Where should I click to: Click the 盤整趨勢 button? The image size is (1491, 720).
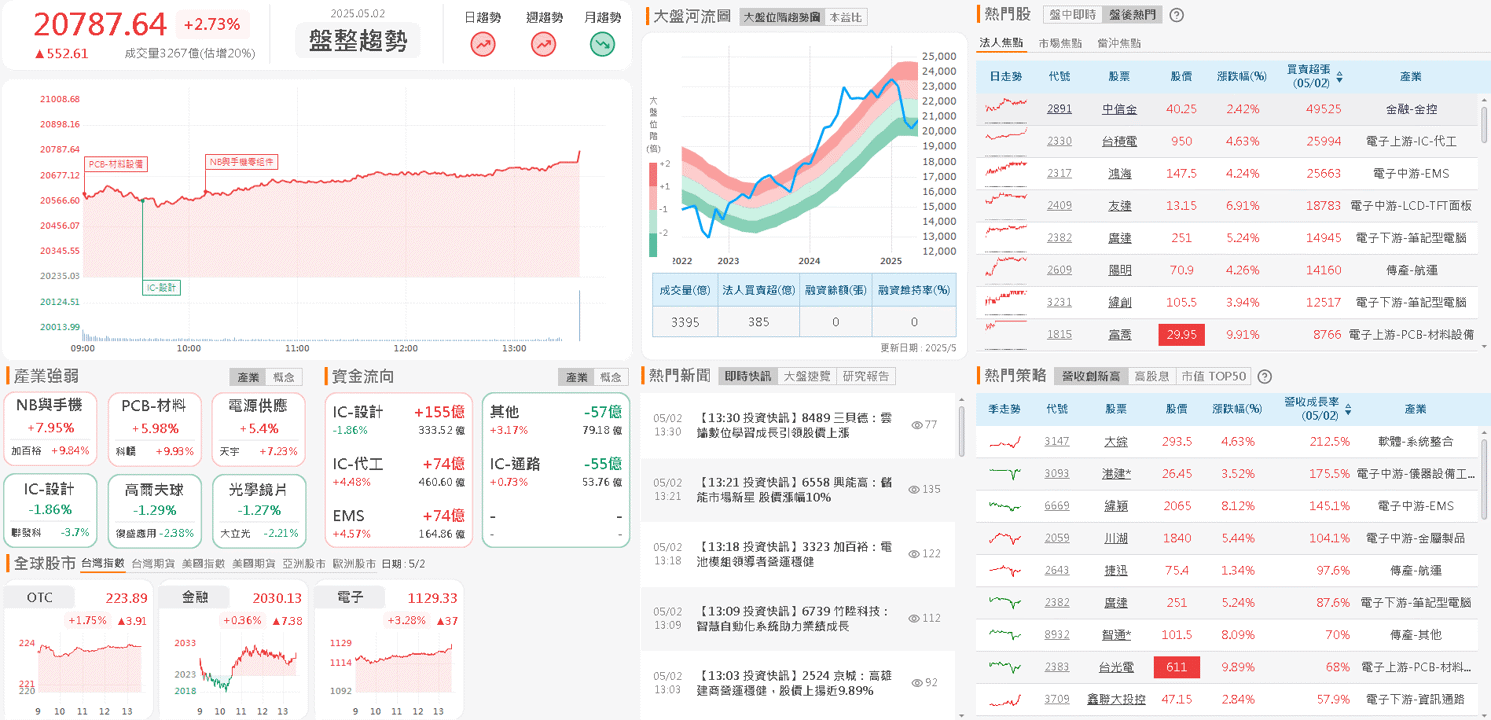pyautogui.click(x=357, y=41)
